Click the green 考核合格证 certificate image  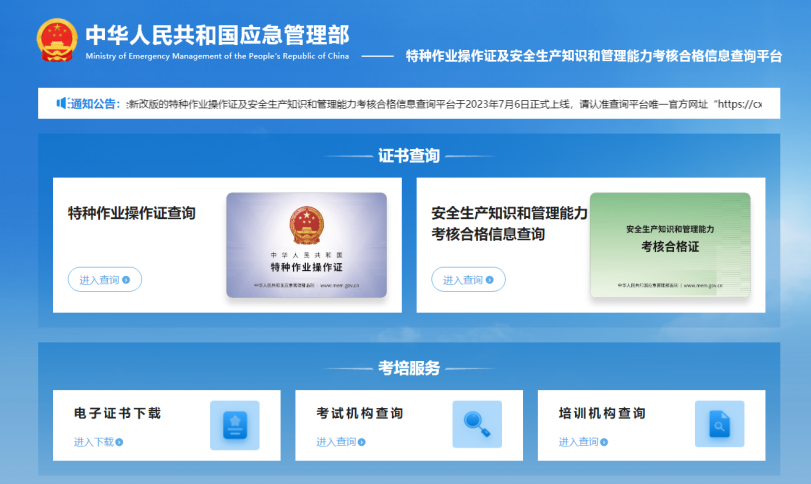[669, 245]
